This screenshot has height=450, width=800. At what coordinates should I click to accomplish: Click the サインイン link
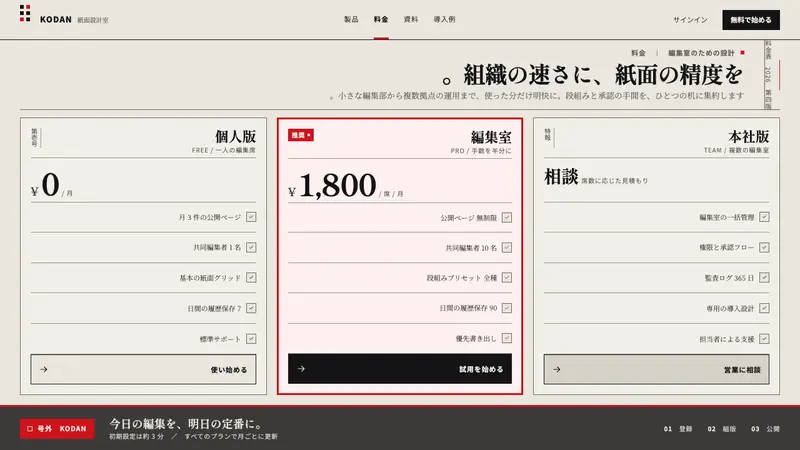[x=690, y=20]
